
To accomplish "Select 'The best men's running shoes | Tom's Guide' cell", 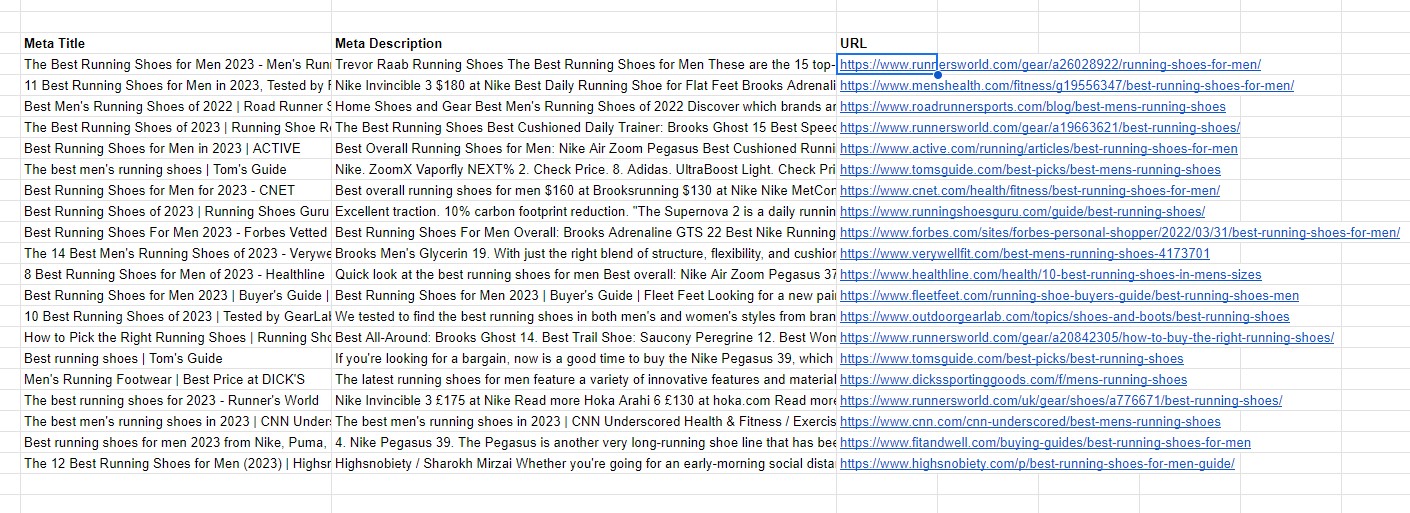I will click(x=177, y=170).
